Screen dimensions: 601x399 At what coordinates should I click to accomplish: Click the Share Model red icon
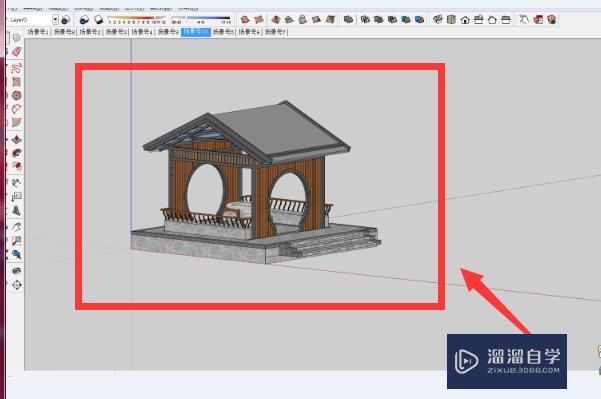pos(538,19)
